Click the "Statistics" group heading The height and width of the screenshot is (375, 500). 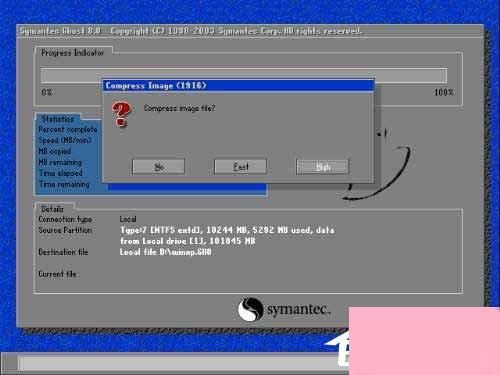click(58, 119)
